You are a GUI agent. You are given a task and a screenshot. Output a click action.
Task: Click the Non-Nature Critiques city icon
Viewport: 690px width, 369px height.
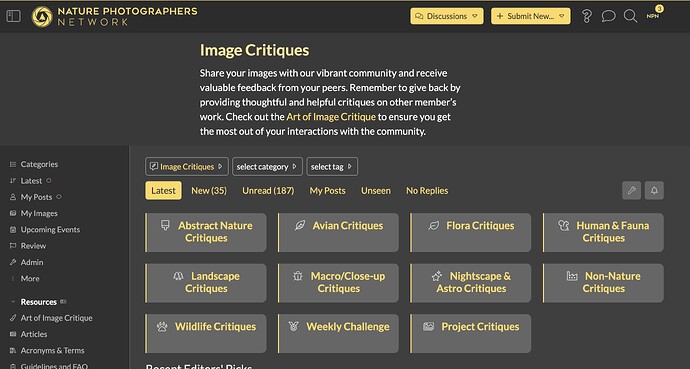point(572,276)
